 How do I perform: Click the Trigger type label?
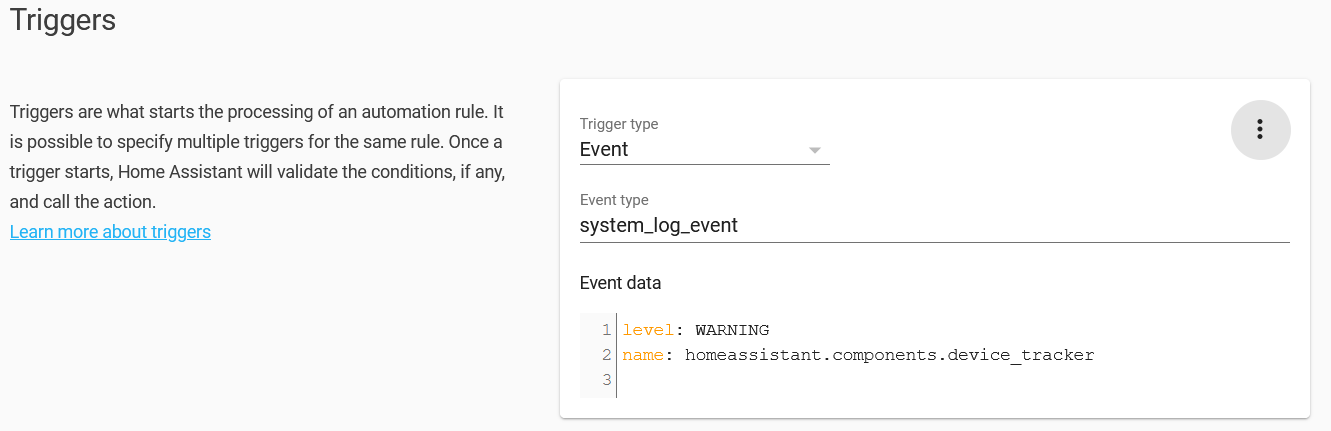coord(619,124)
